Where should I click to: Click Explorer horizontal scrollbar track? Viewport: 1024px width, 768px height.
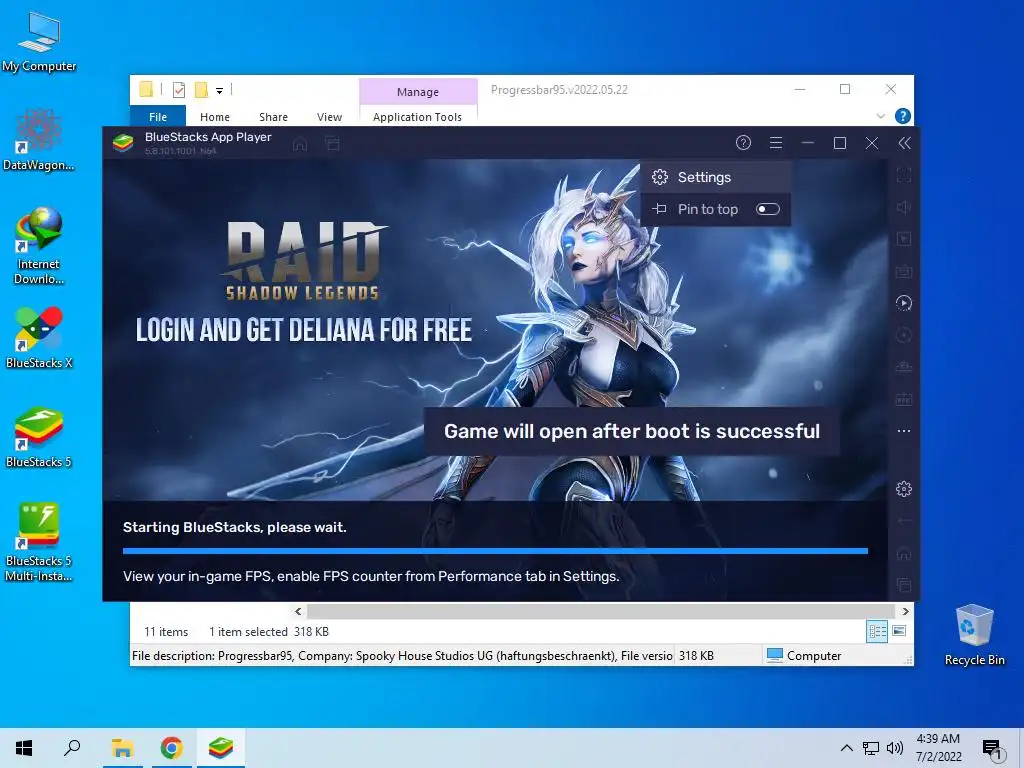(601, 611)
